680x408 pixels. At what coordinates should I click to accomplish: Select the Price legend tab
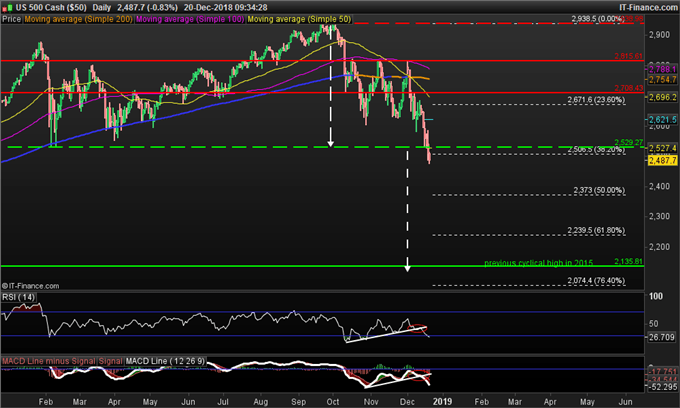coord(11,19)
